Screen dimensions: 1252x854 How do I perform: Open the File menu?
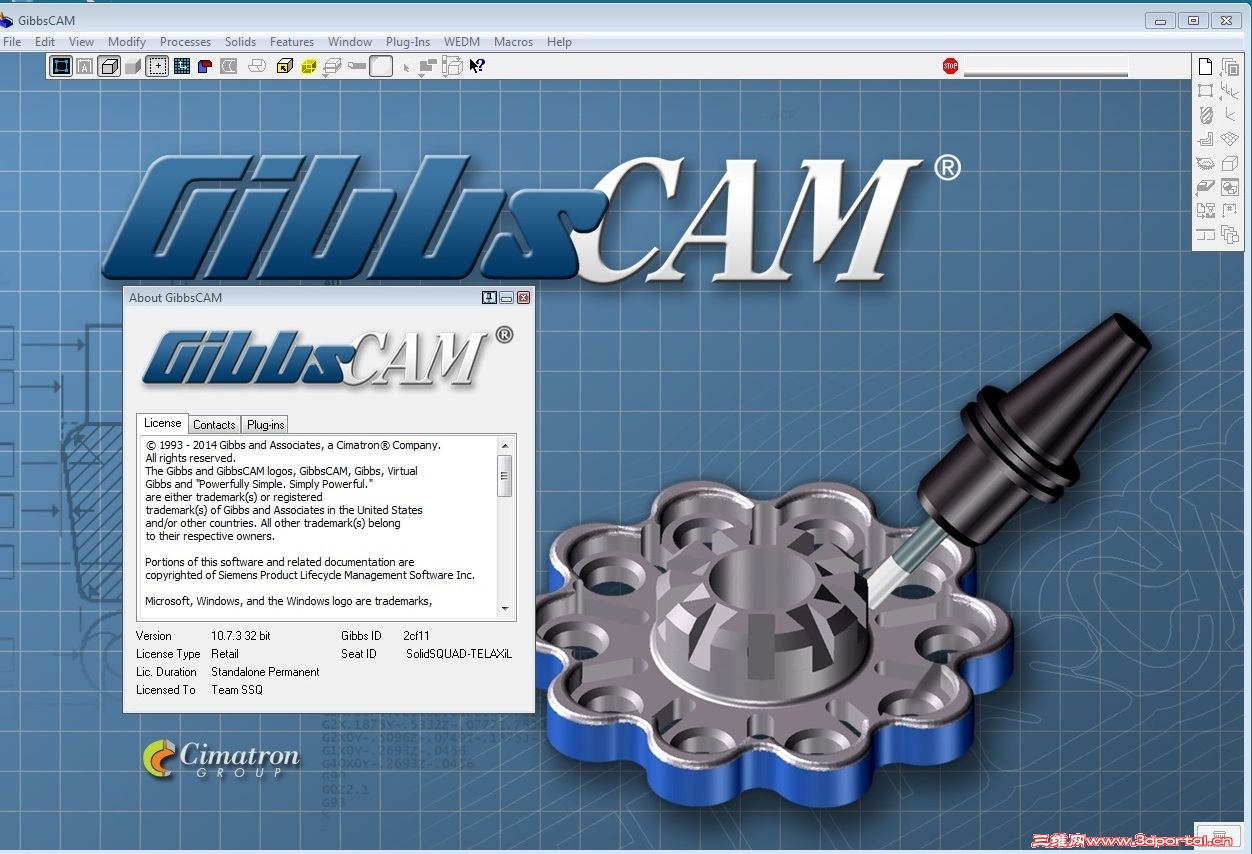12,42
